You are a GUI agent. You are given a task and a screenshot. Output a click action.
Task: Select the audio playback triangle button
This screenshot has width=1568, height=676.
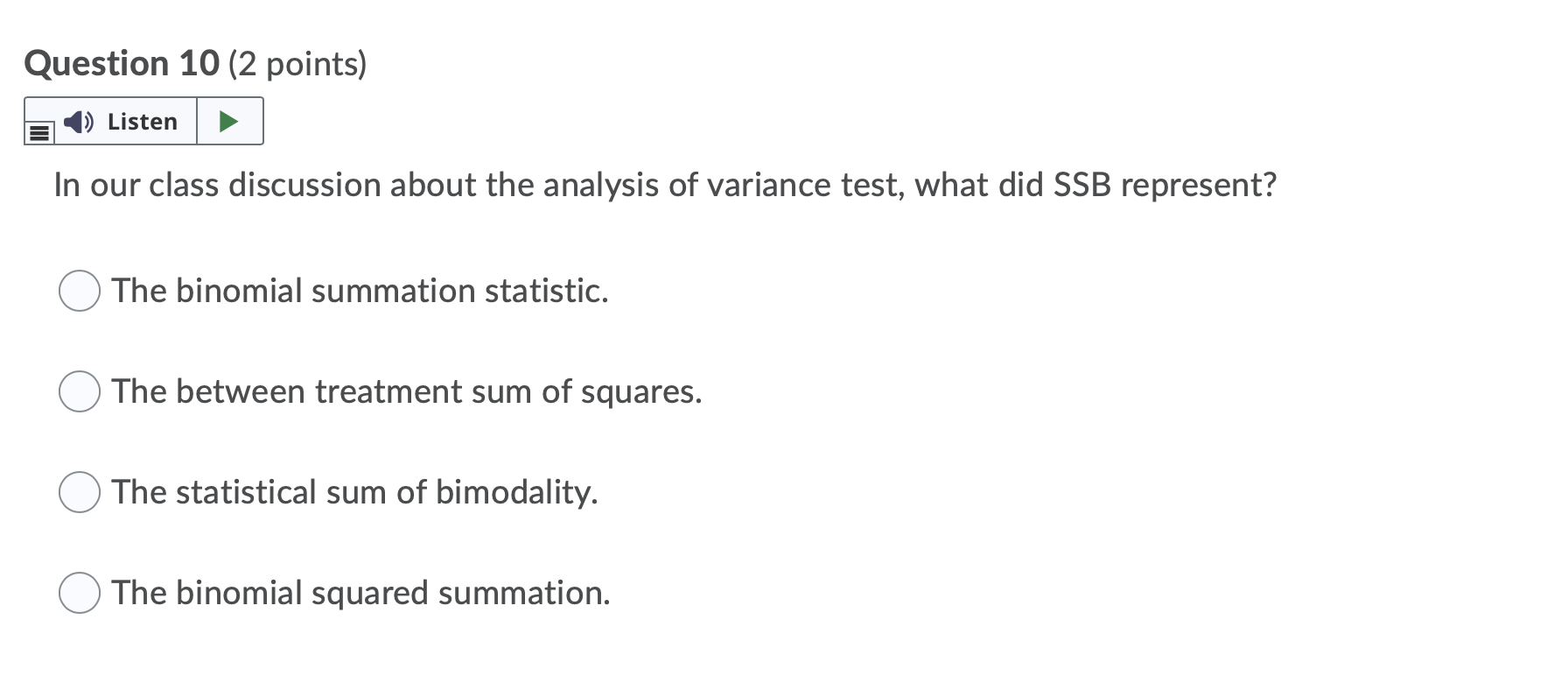click(x=229, y=120)
